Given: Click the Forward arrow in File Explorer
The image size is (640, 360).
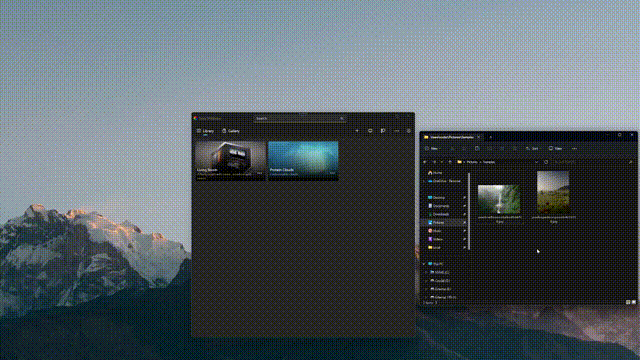Looking at the screenshot, I should [x=434, y=162].
